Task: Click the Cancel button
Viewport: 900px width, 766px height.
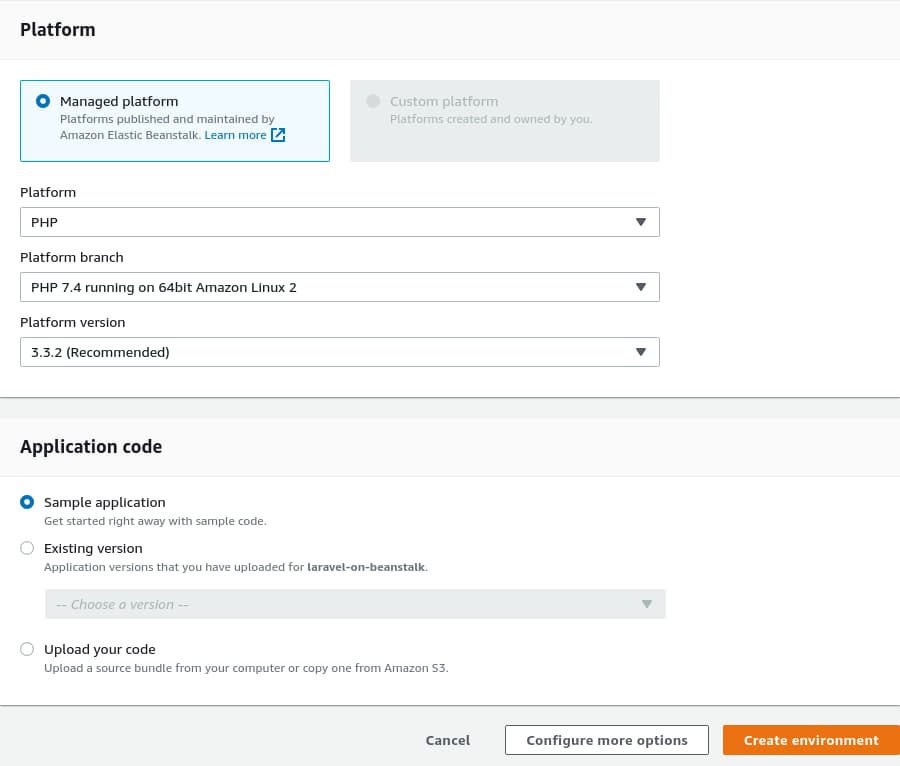Action: point(447,740)
